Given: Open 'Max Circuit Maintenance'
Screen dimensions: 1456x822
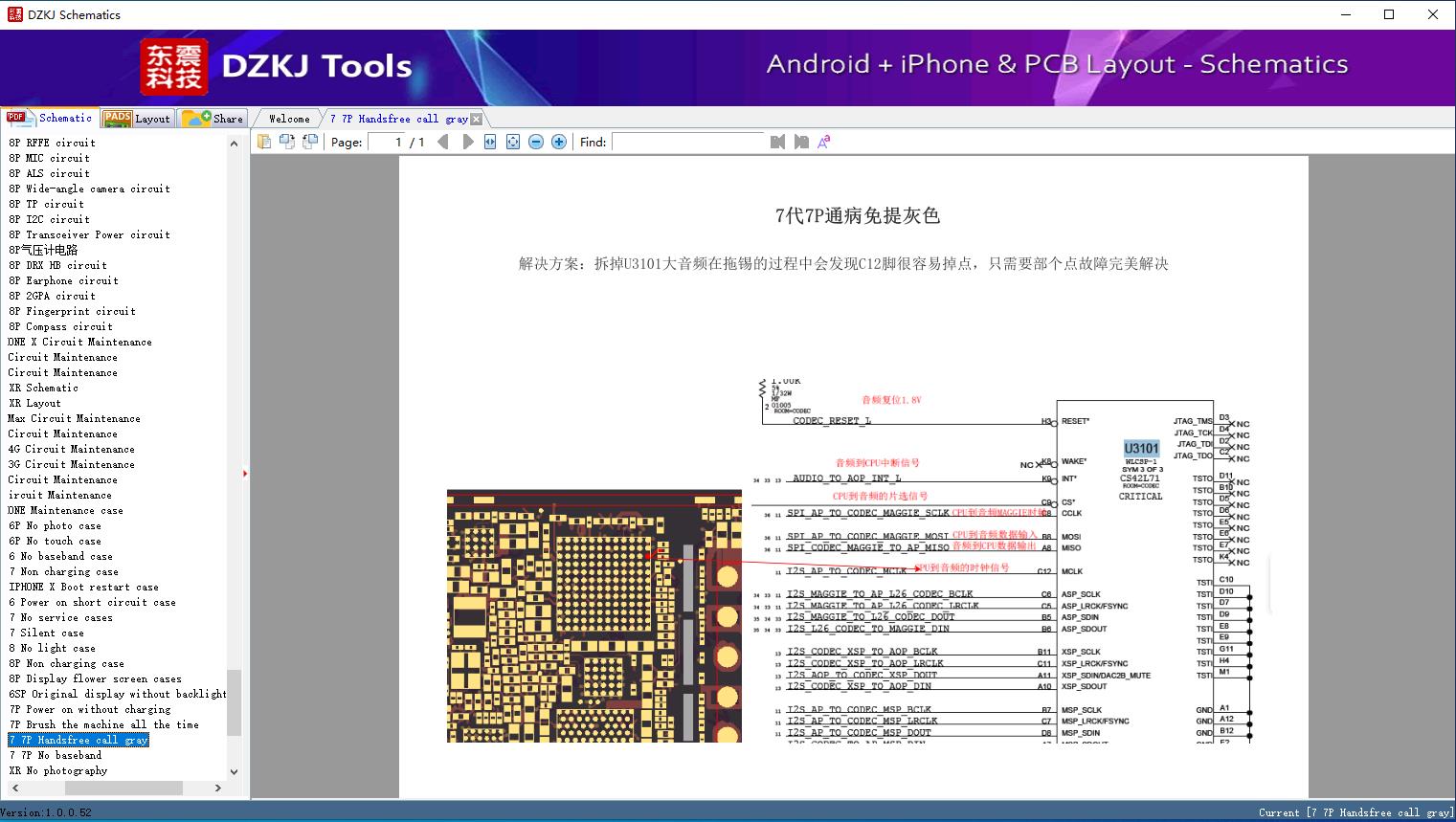Looking at the screenshot, I should (74, 418).
